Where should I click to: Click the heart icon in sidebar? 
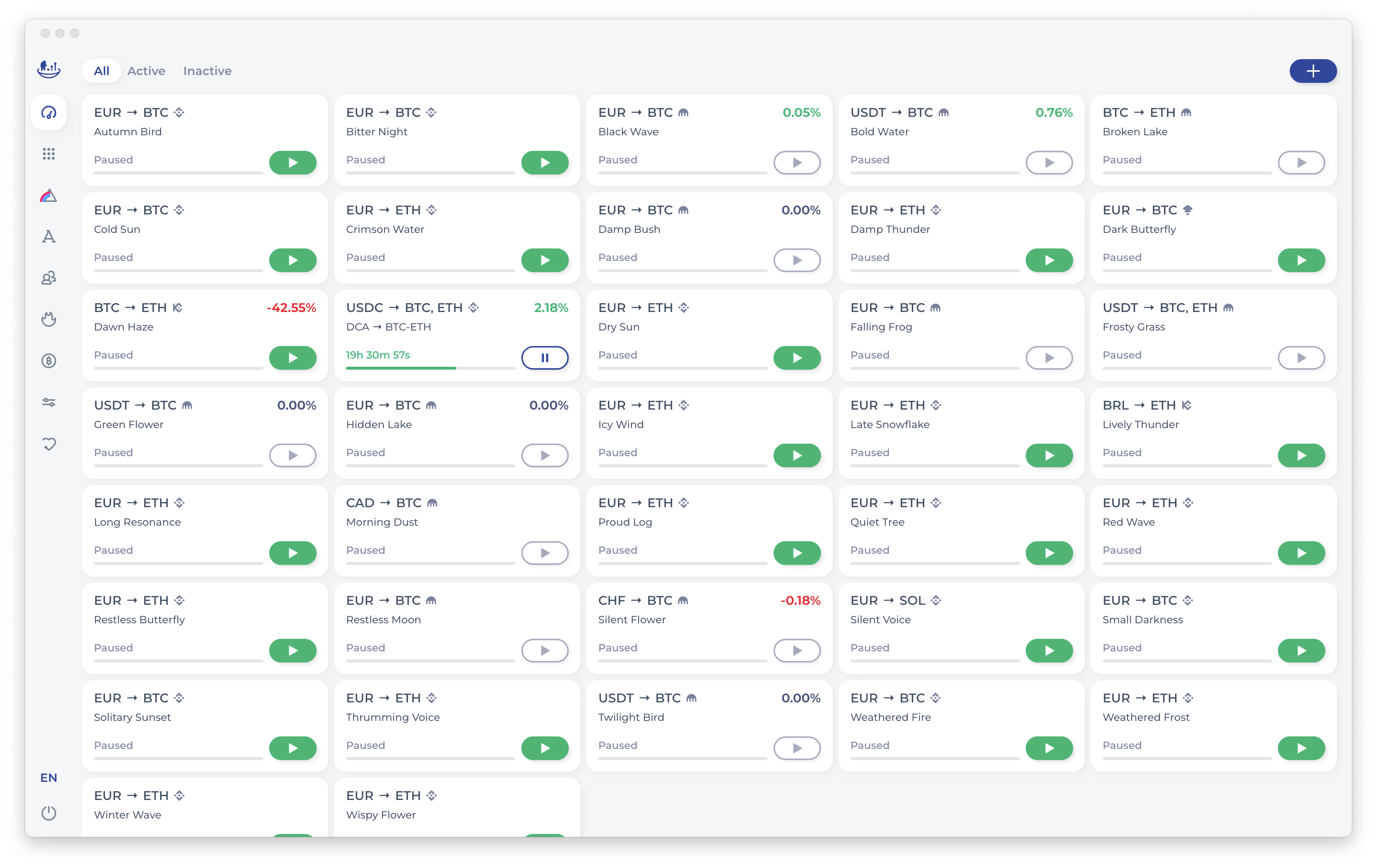tap(48, 444)
